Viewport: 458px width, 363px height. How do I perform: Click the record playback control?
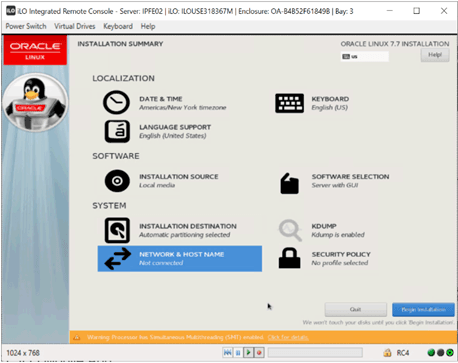tap(259, 352)
